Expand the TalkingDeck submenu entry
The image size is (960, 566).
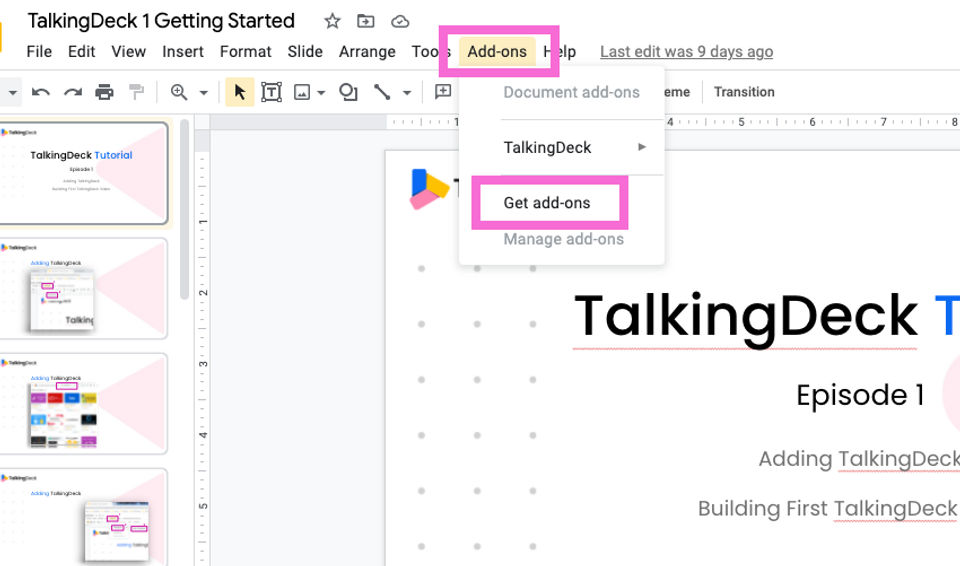561,148
